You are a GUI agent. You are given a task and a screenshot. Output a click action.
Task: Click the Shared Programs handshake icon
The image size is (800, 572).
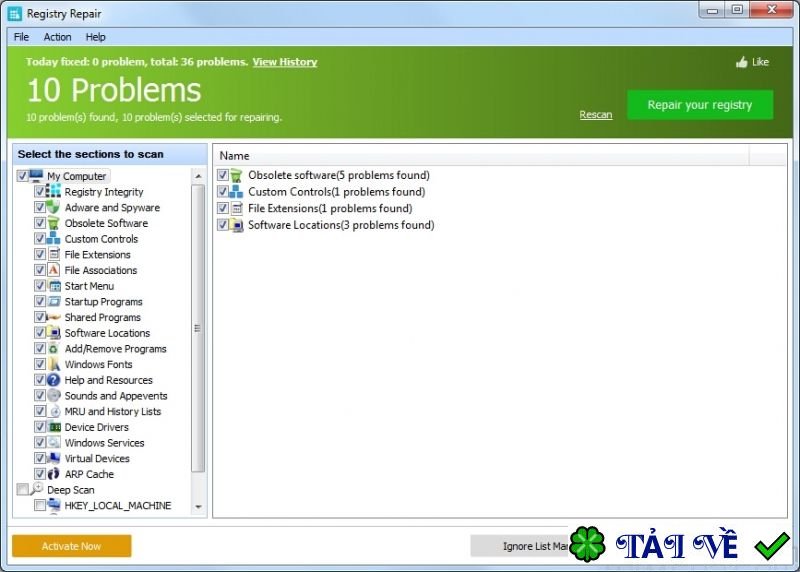54,317
